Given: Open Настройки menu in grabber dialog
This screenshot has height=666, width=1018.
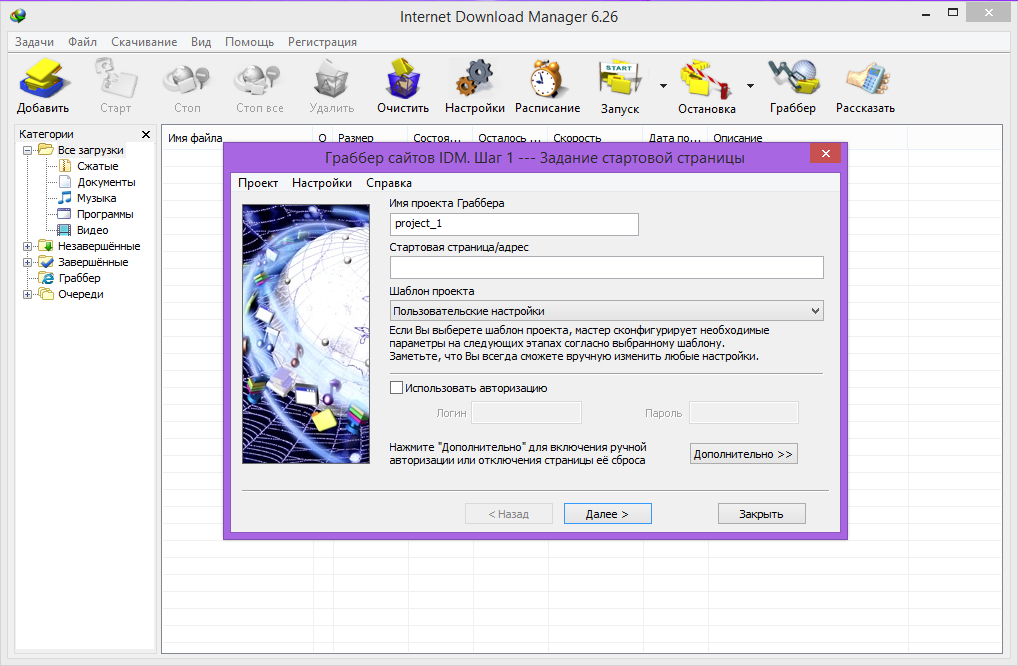Looking at the screenshot, I should (322, 183).
